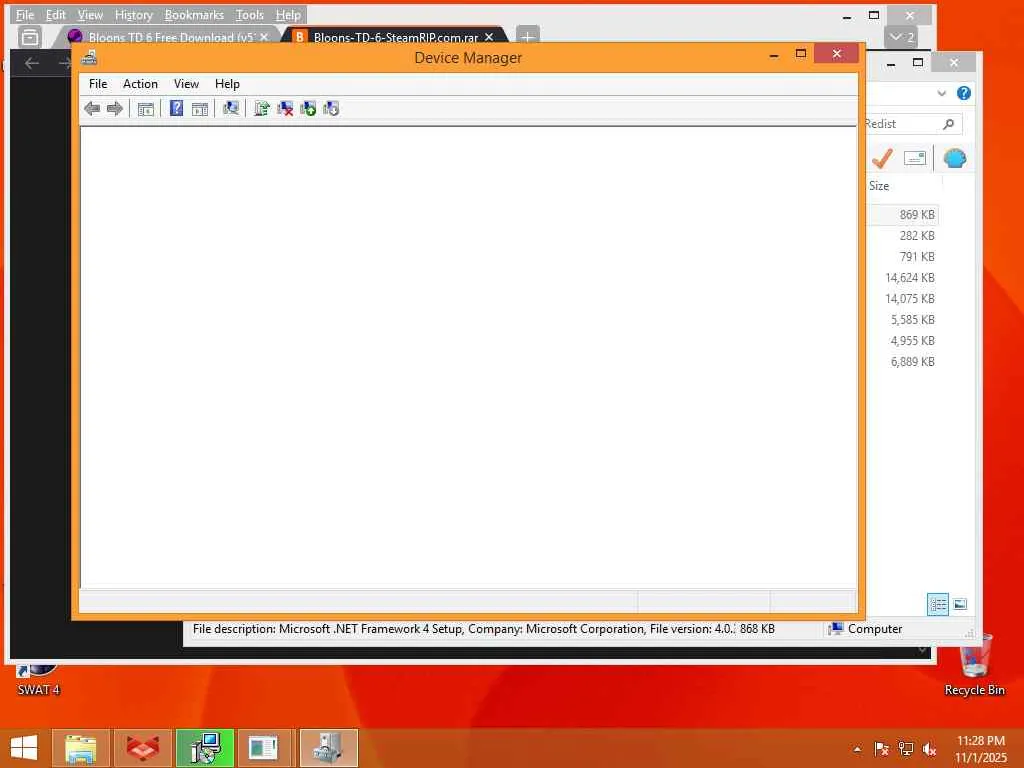Open the View menu in Device Manager
The image size is (1024, 768).
(x=186, y=84)
